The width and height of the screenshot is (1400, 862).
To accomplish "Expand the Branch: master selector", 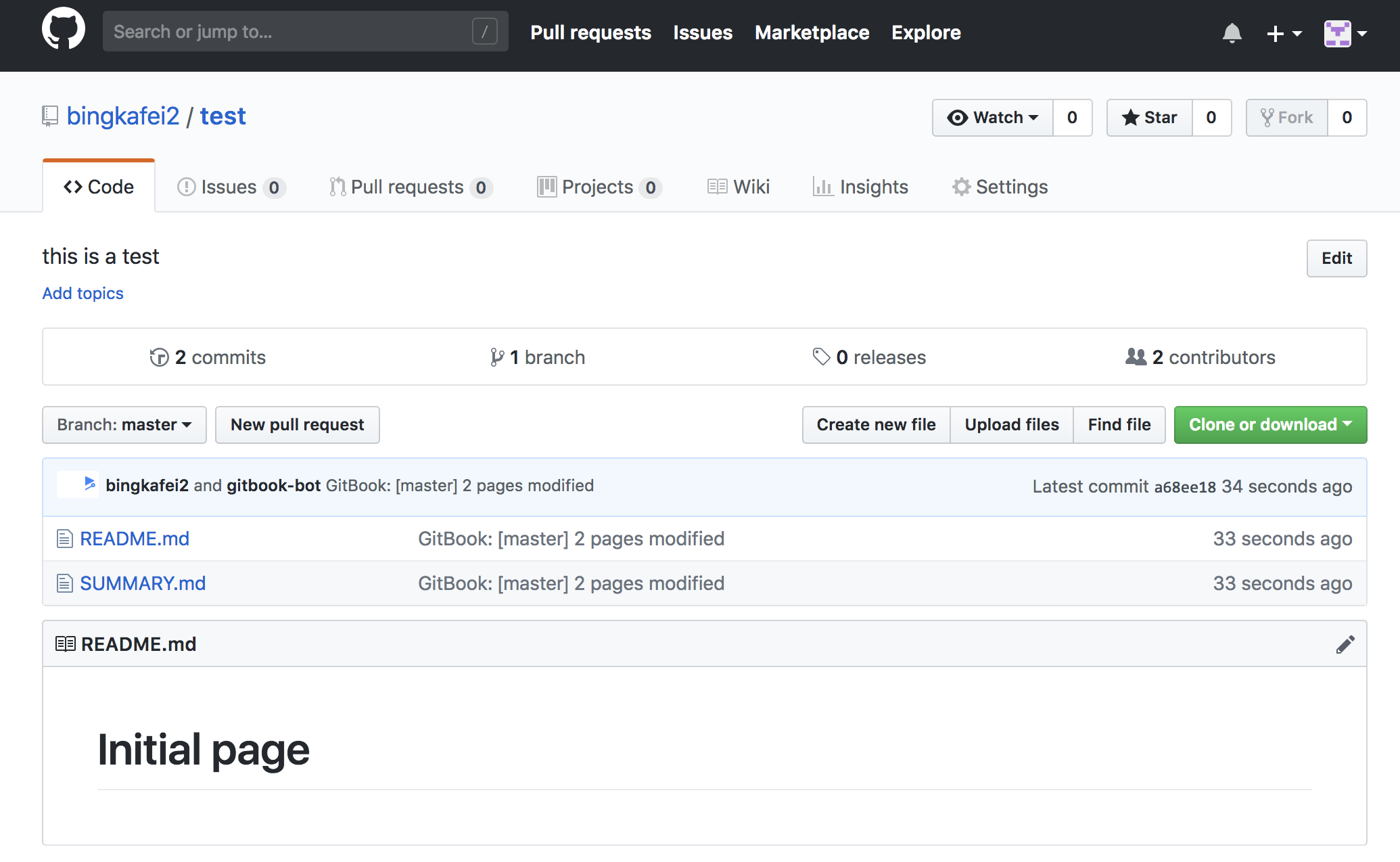I will (x=124, y=425).
